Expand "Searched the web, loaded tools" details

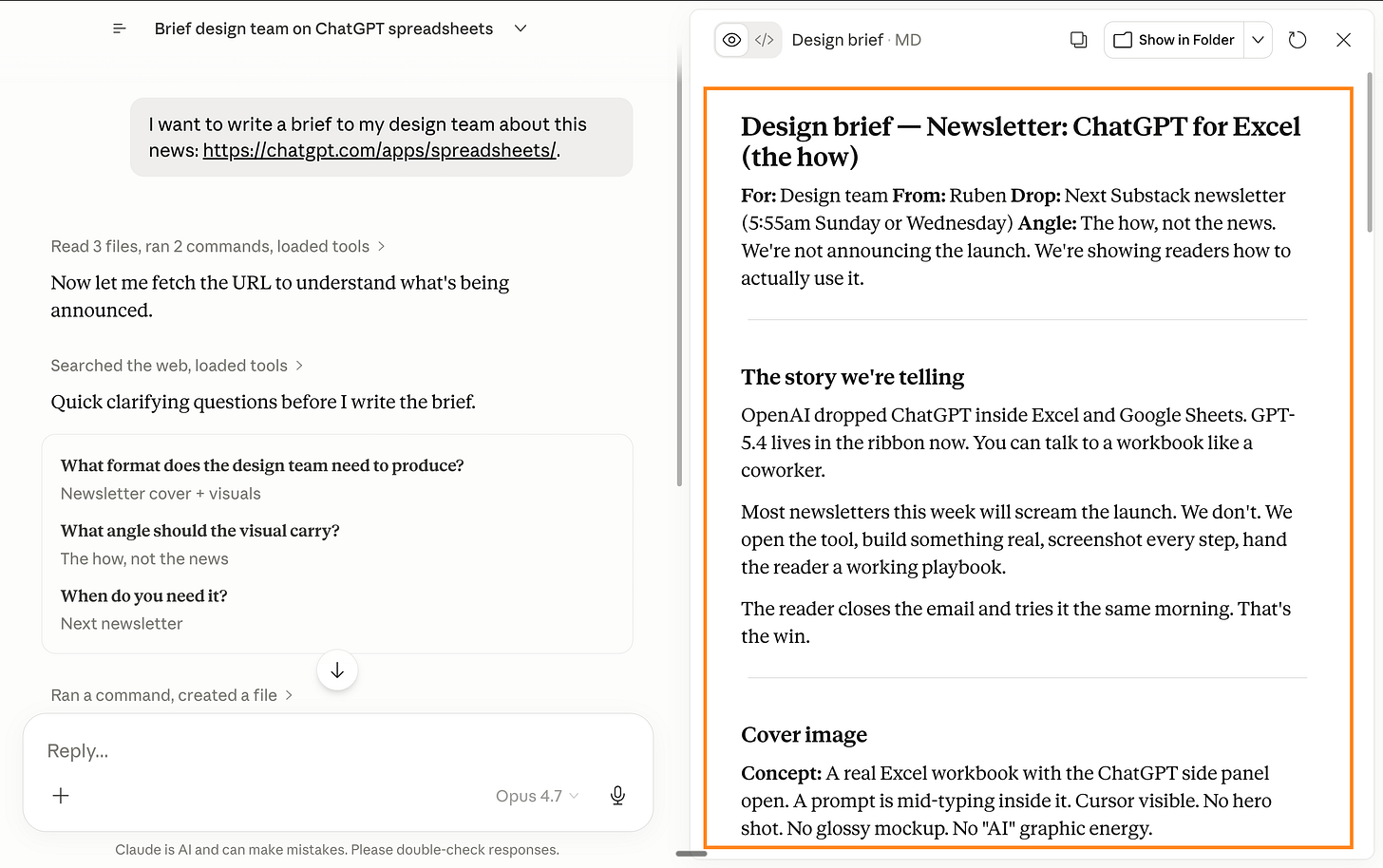coord(177,366)
